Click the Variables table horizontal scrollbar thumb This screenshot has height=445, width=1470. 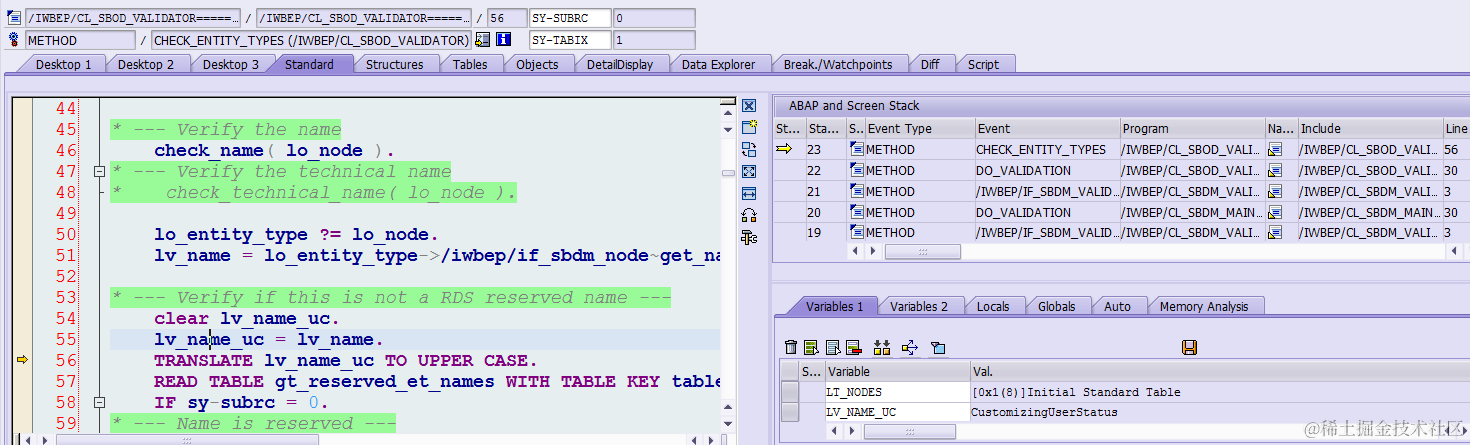click(910, 432)
